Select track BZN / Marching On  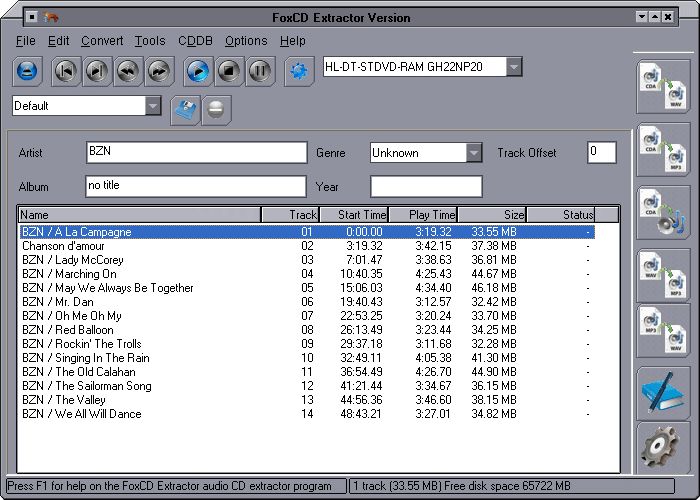point(307,274)
